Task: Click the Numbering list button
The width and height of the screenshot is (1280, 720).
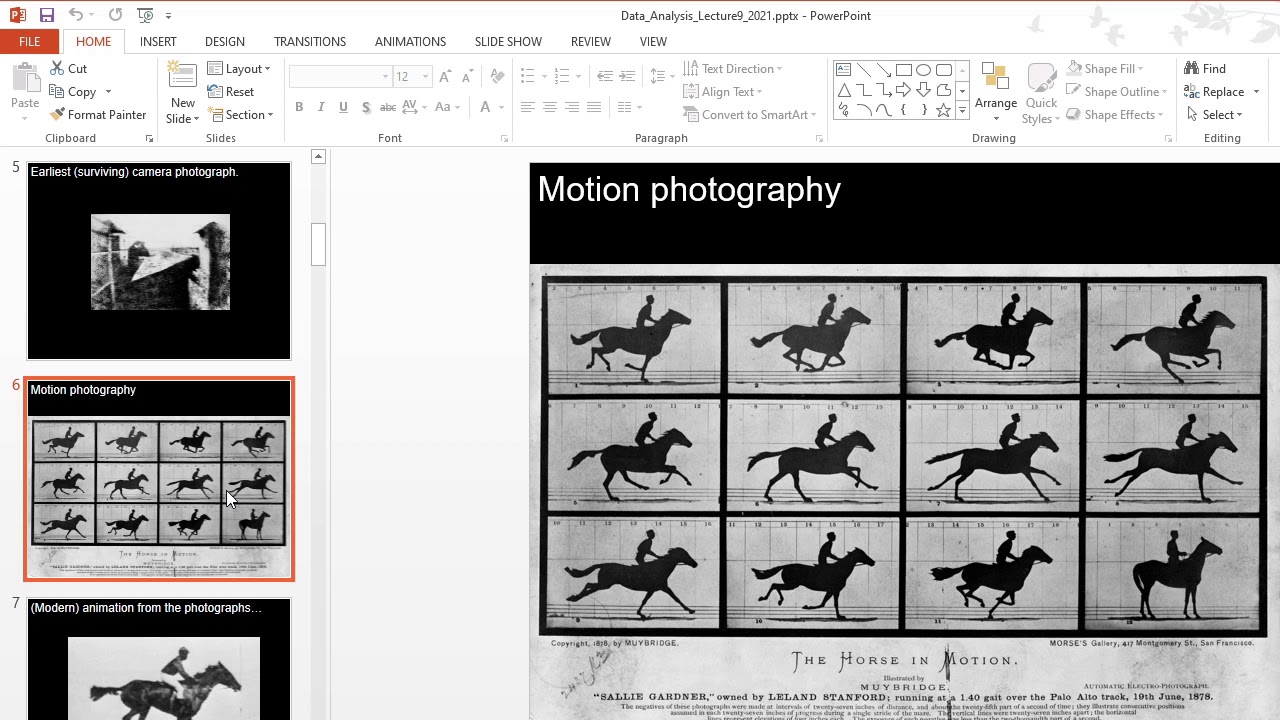Action: 561,77
